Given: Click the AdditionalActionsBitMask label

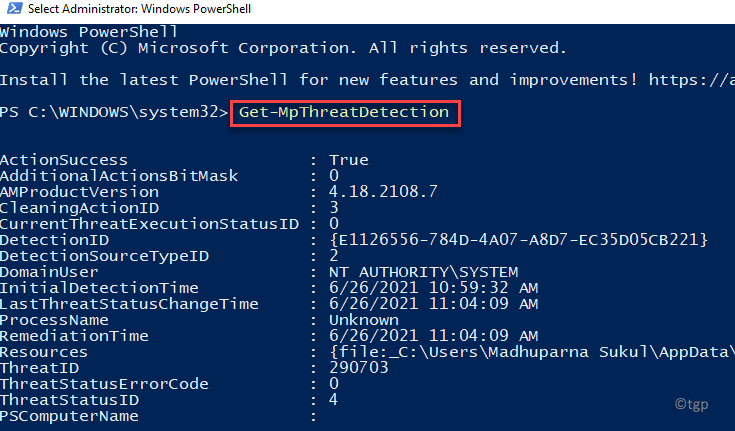Looking at the screenshot, I should (119, 176).
